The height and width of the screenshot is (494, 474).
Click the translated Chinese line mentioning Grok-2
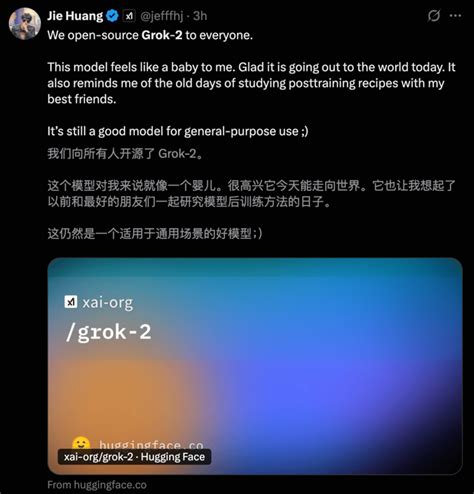tap(125, 154)
